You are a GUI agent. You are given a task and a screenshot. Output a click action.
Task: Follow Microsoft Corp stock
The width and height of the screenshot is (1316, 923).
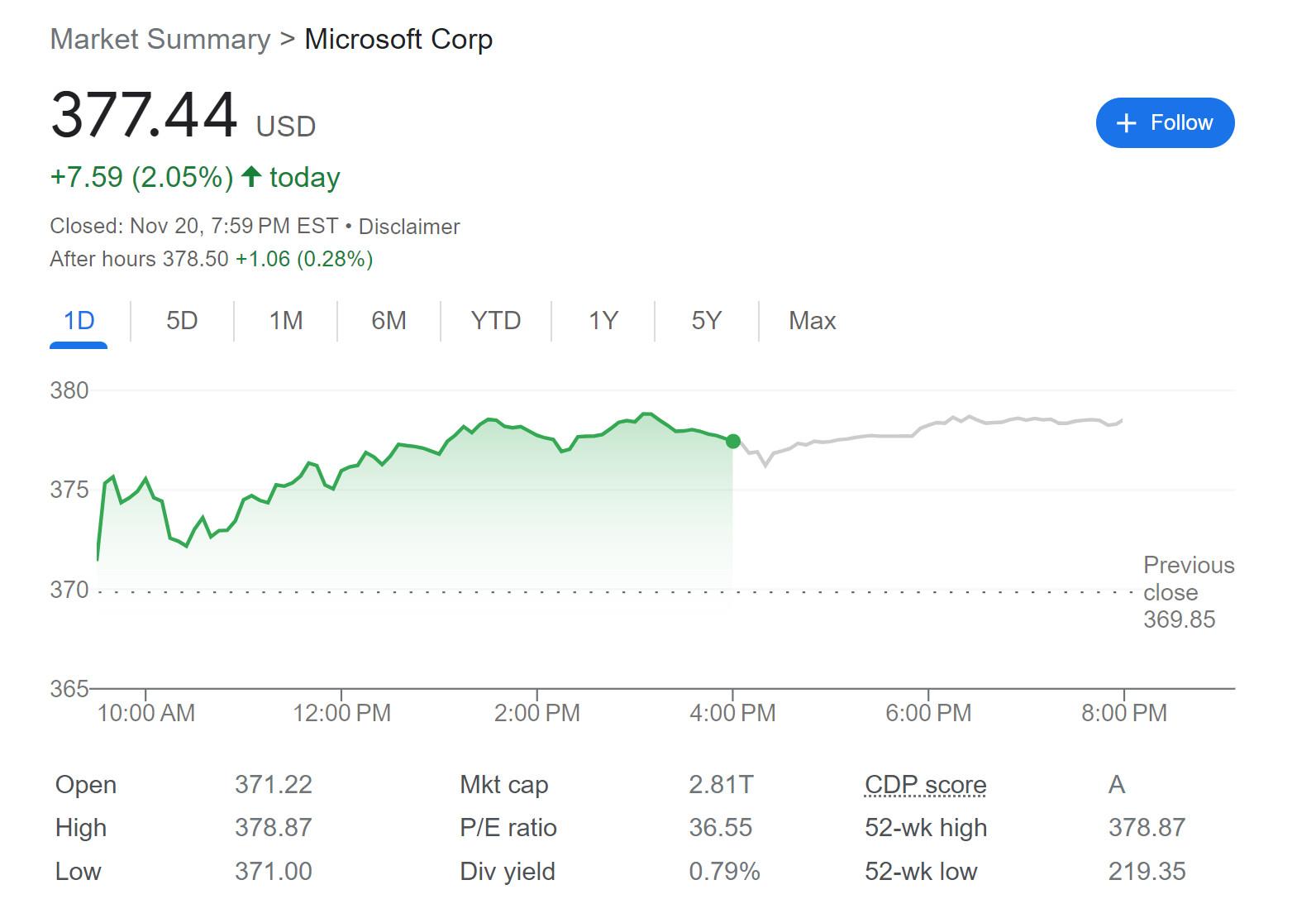(x=1165, y=123)
